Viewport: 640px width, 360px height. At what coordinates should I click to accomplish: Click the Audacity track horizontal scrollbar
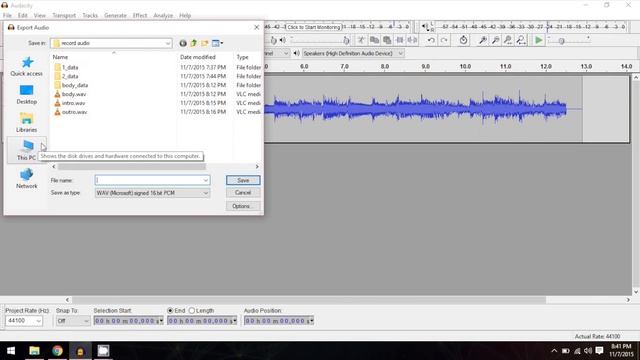(x=309, y=300)
